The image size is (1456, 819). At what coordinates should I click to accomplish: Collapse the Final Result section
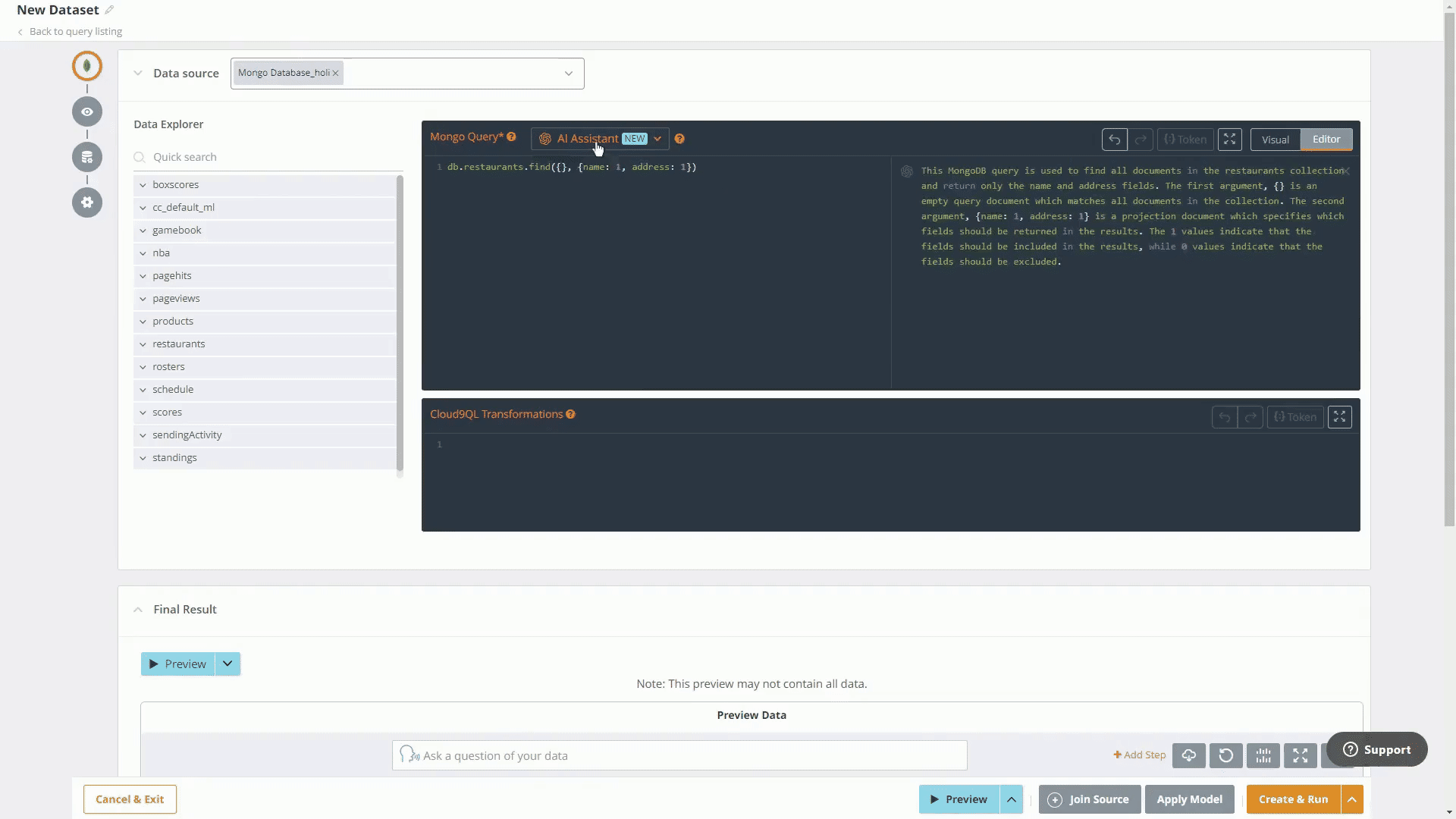click(x=138, y=610)
